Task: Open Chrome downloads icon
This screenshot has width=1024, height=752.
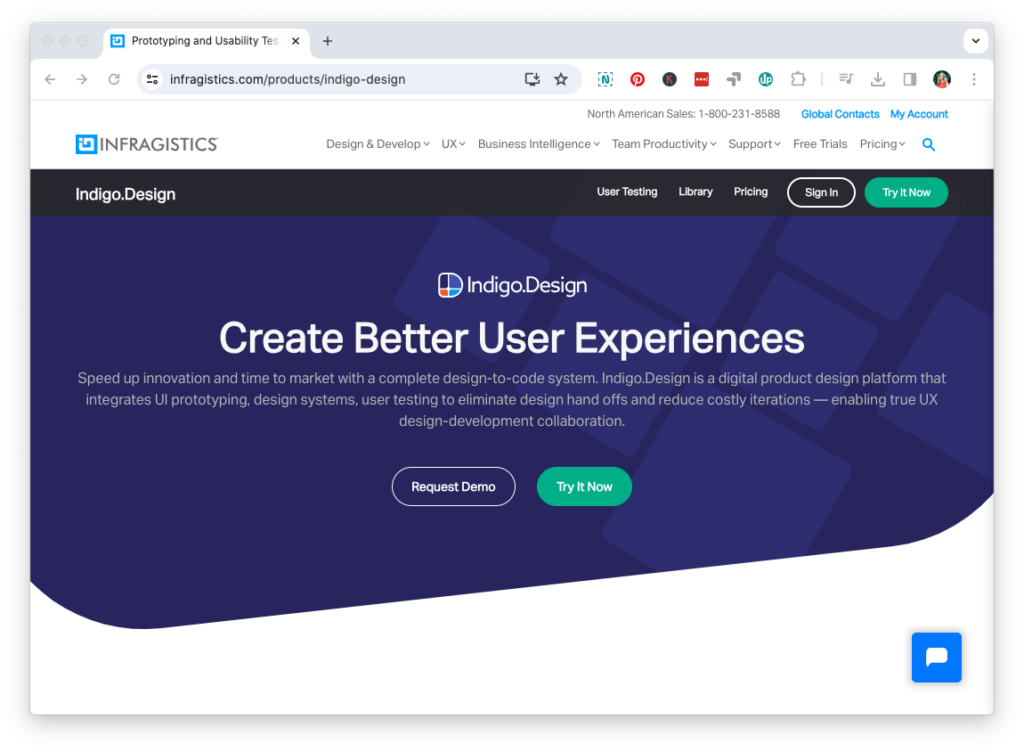Action: (878, 79)
